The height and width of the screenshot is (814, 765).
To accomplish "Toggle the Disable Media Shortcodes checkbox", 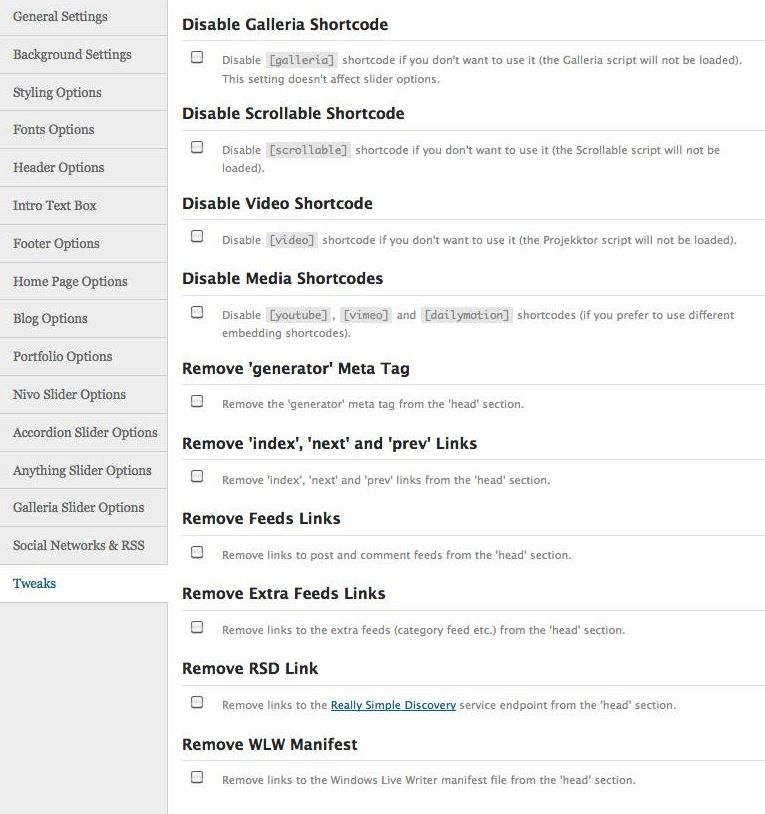I will pyautogui.click(x=197, y=313).
